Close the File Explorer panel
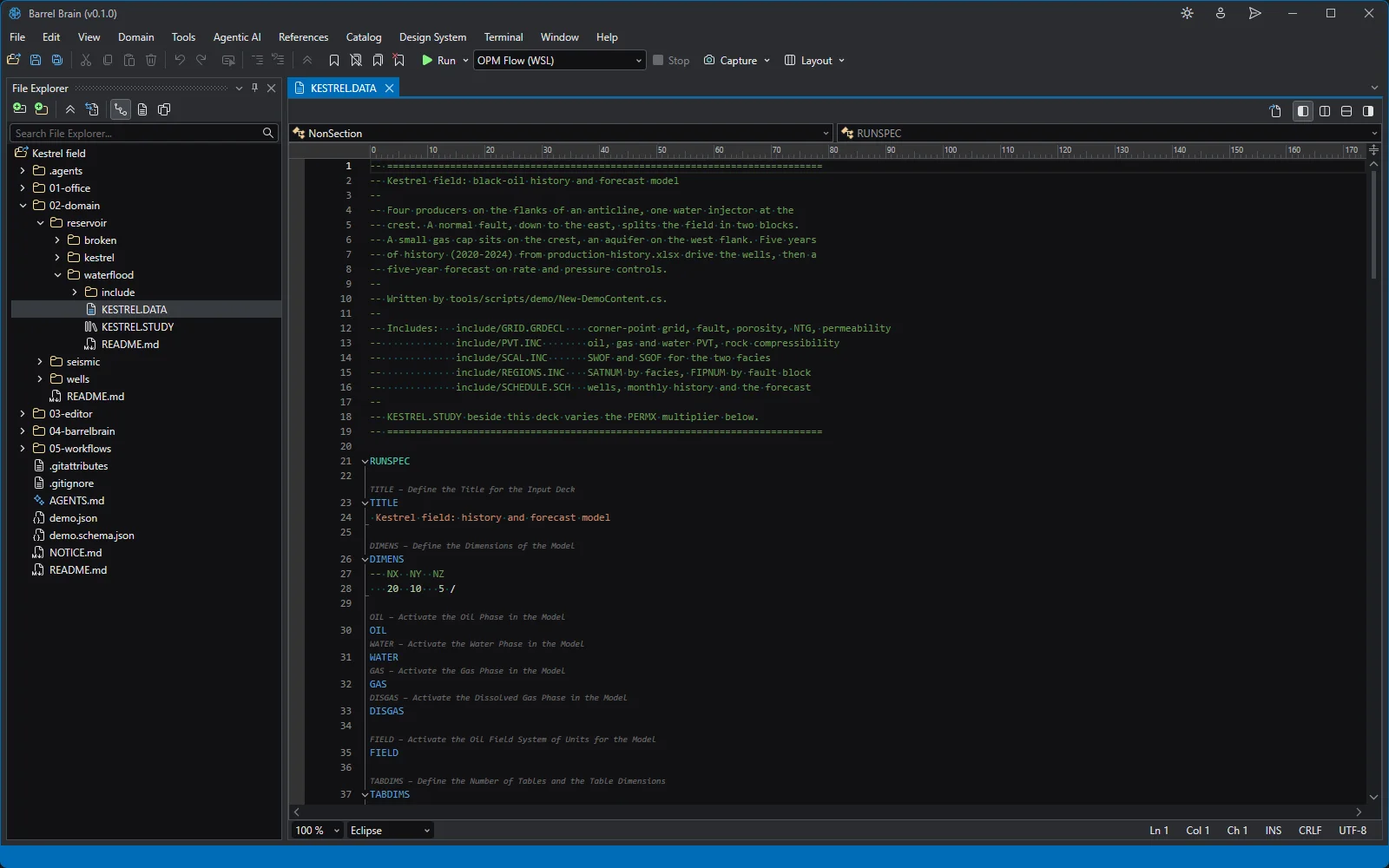 coord(271,88)
